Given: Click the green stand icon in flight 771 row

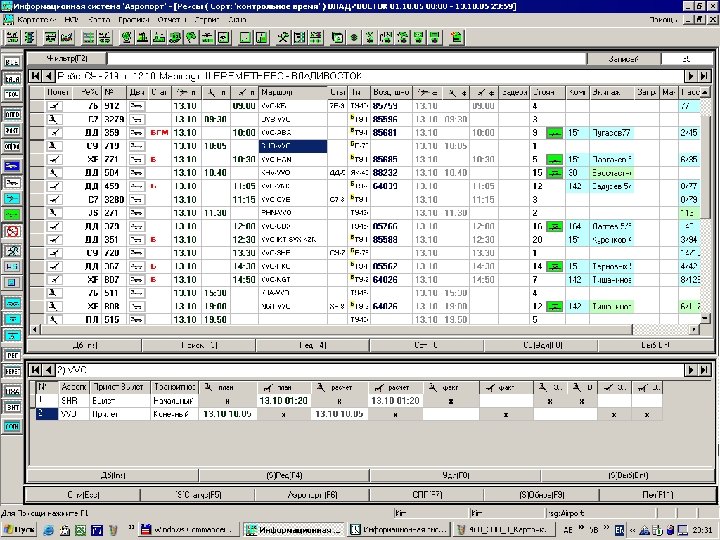Looking at the screenshot, I should click(555, 159).
